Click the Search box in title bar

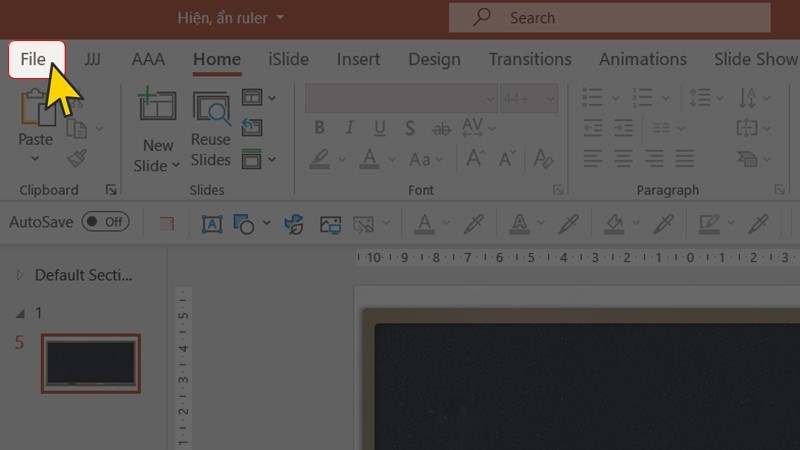pos(610,18)
